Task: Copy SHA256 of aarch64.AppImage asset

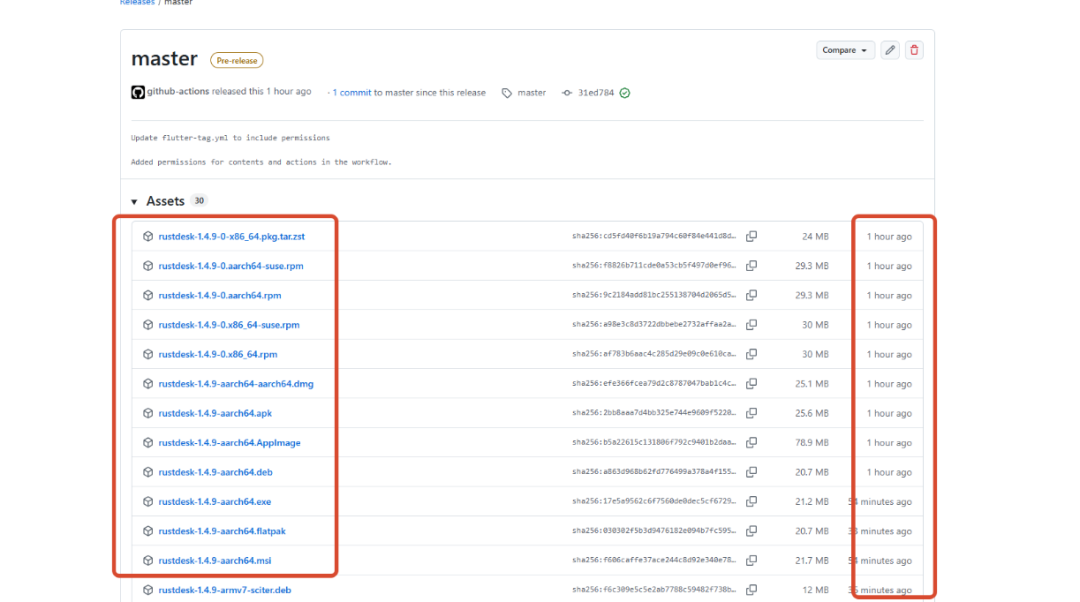Action: 751,443
